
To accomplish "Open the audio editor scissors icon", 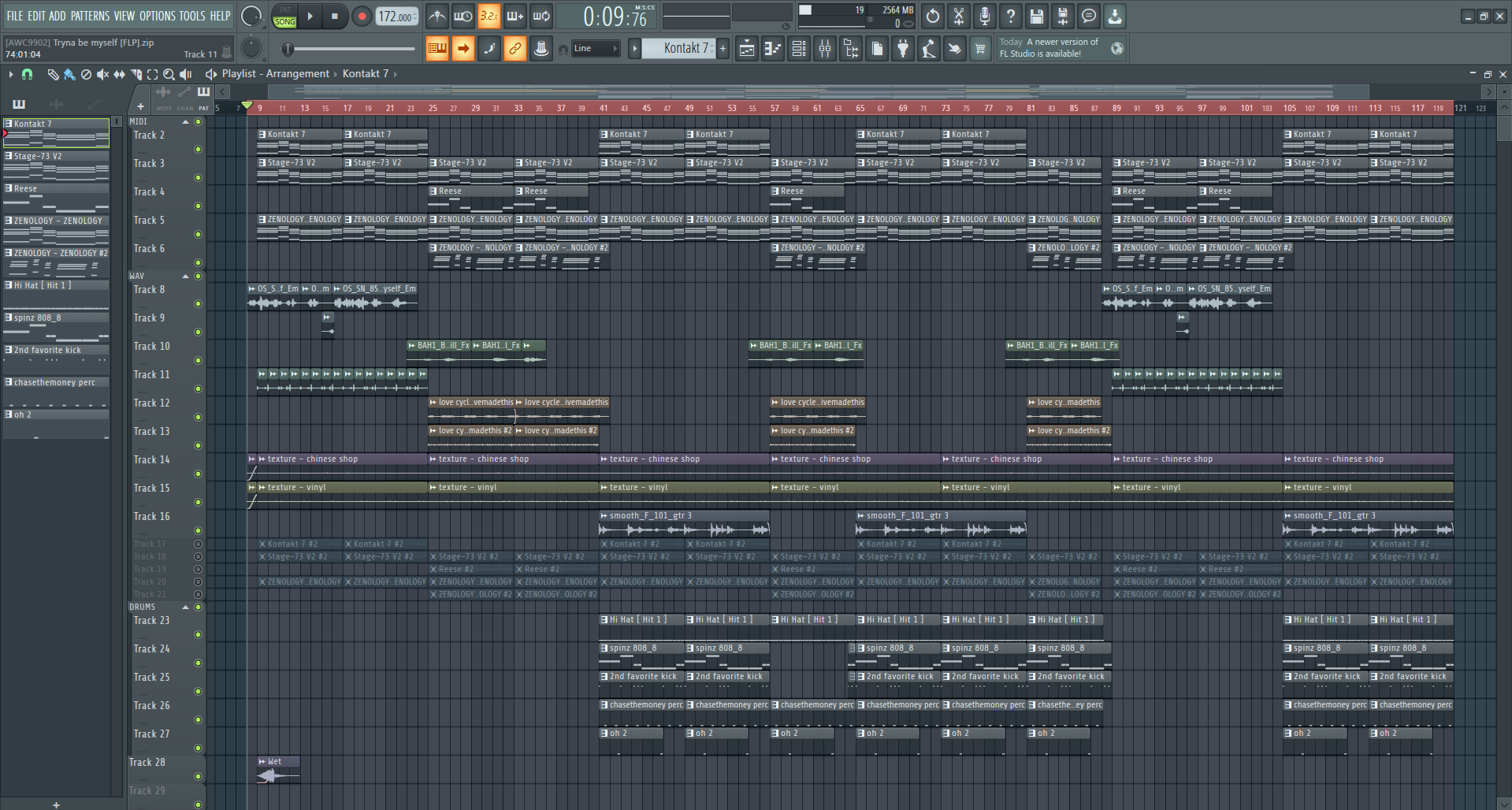I will click(x=959, y=16).
